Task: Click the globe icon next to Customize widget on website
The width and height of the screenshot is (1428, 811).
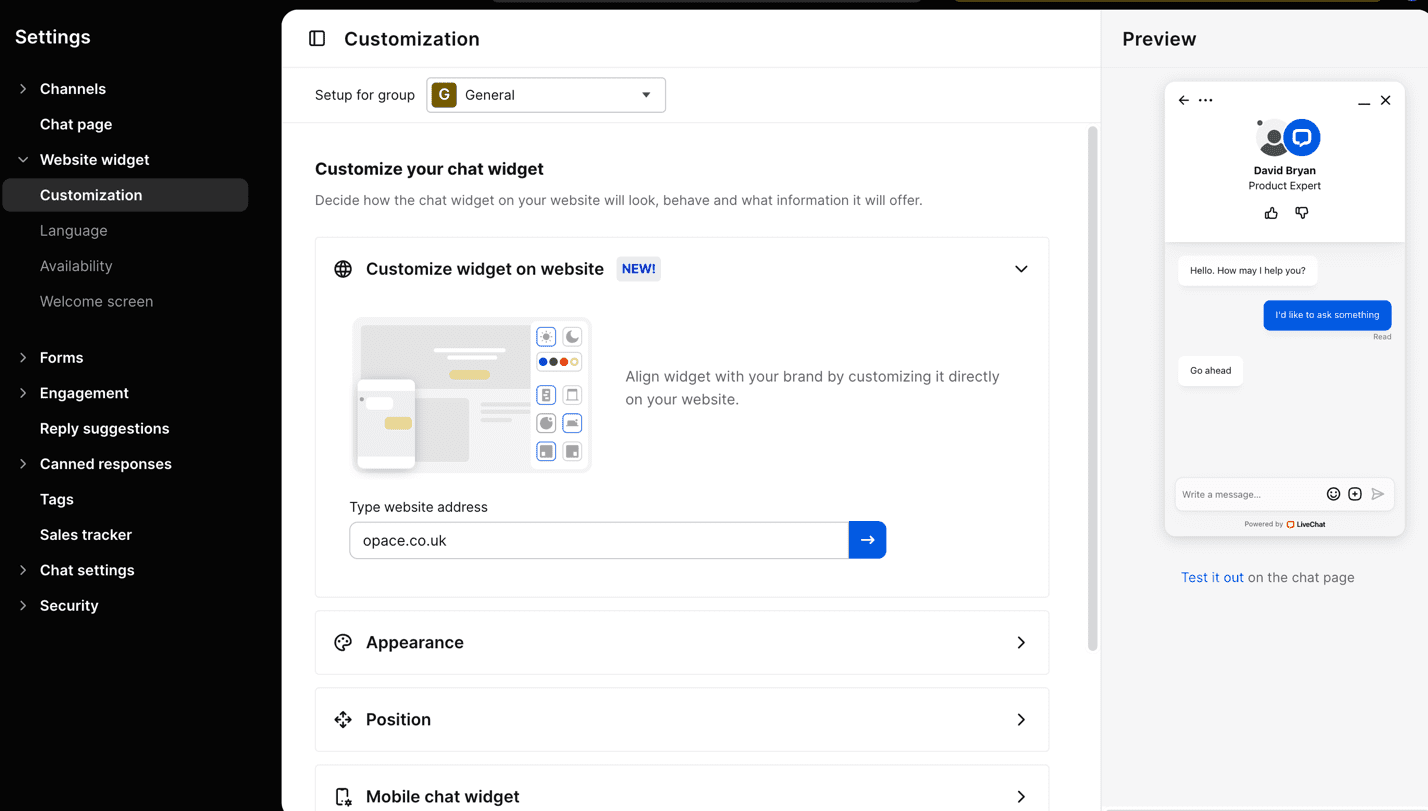Action: click(343, 268)
